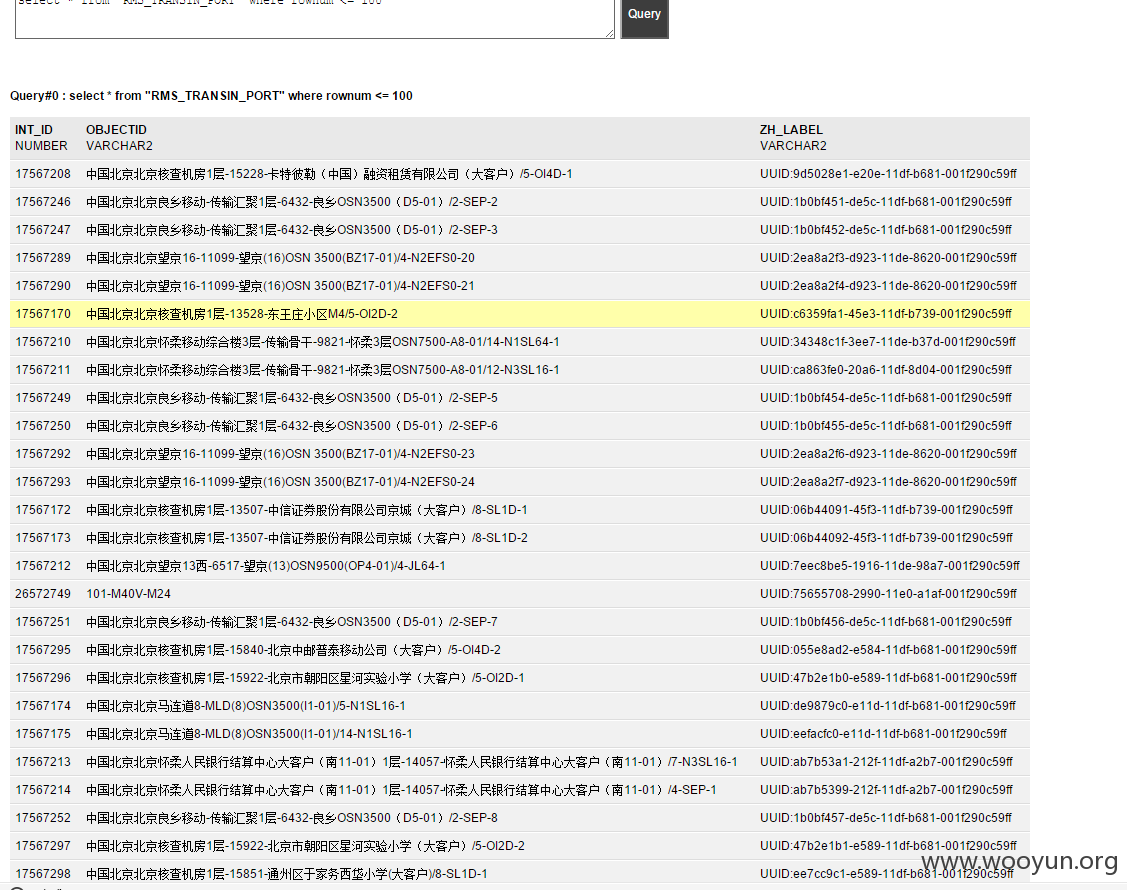Click UUID:9d5028e1-e20e-11df-b681-001f290c59ff label

click(x=888, y=174)
